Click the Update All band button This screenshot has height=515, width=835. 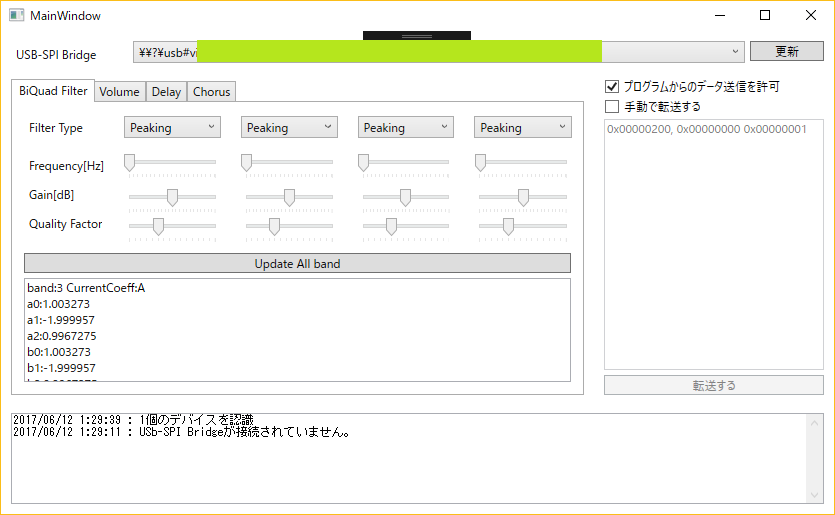[x=297, y=264]
